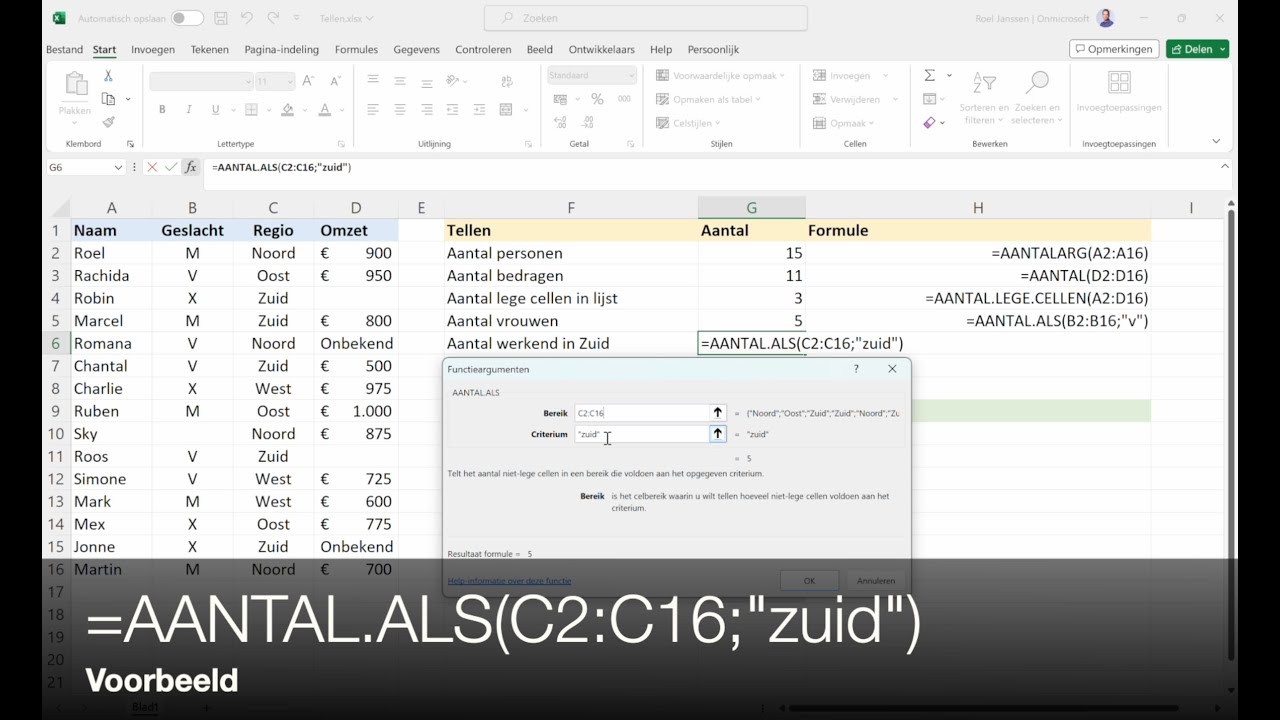Image resolution: width=1280 pixels, height=720 pixels.
Task: Click the increase font size icon
Action: point(308,81)
